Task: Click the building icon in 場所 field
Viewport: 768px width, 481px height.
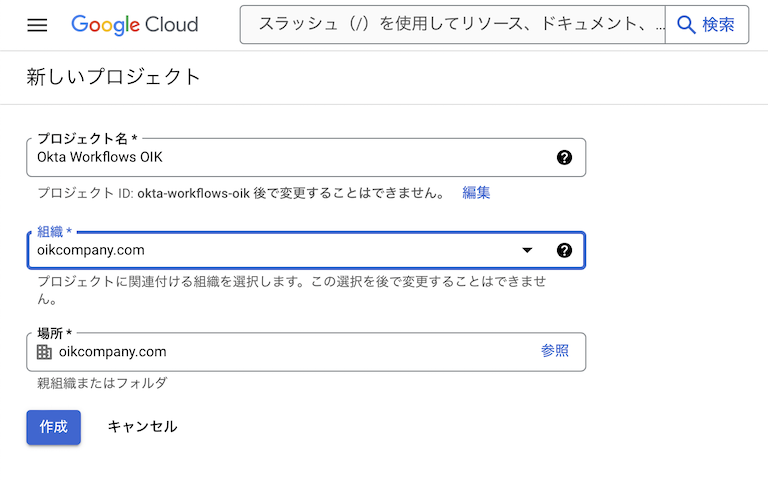Action: click(x=44, y=352)
